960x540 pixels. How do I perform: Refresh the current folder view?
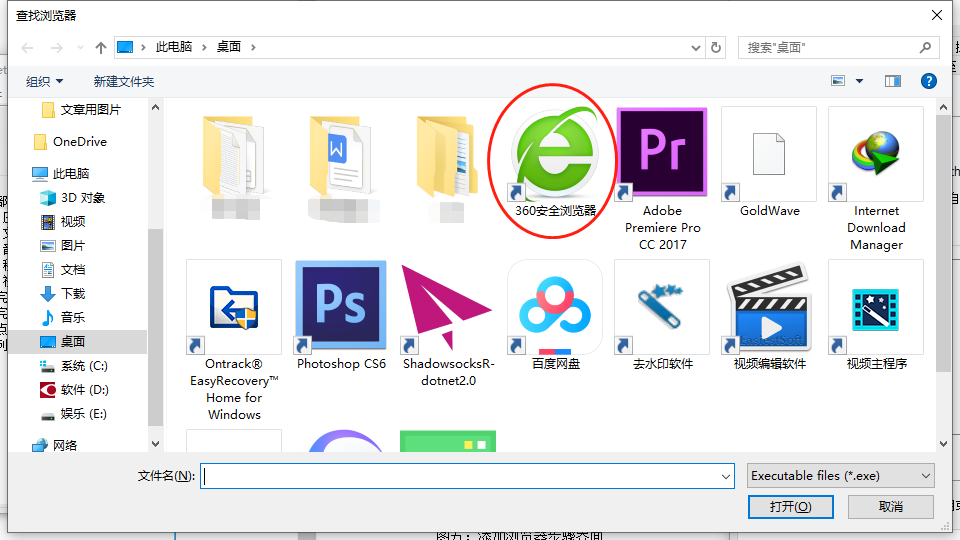(716, 47)
